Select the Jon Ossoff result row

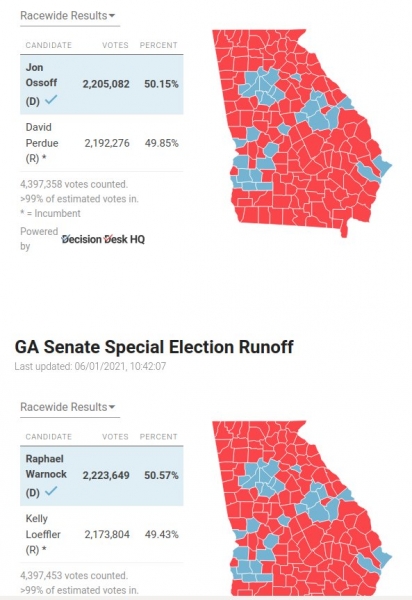[x=102, y=85]
